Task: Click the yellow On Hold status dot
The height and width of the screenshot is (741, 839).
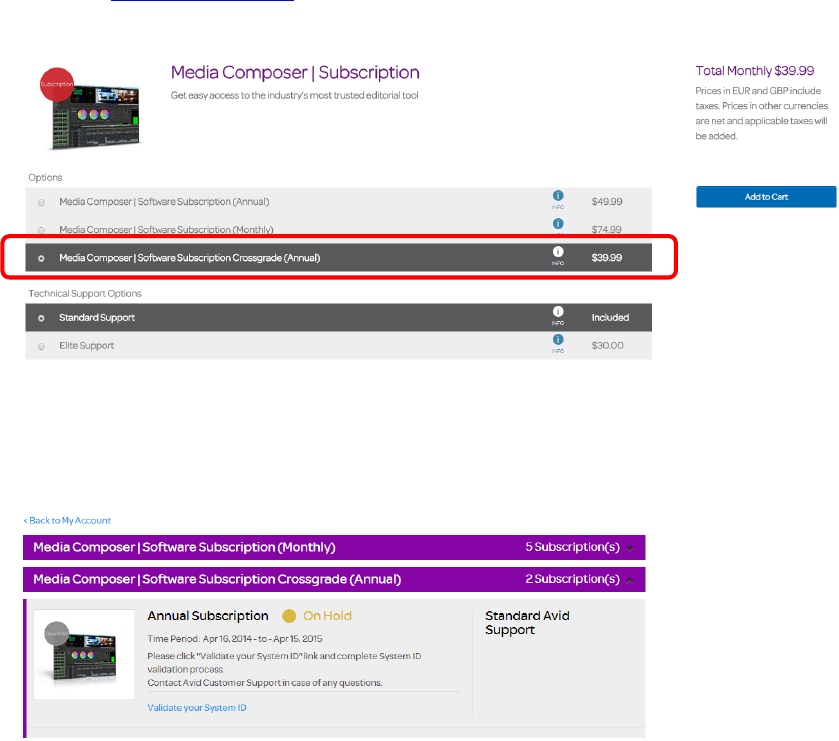Action: click(x=289, y=616)
